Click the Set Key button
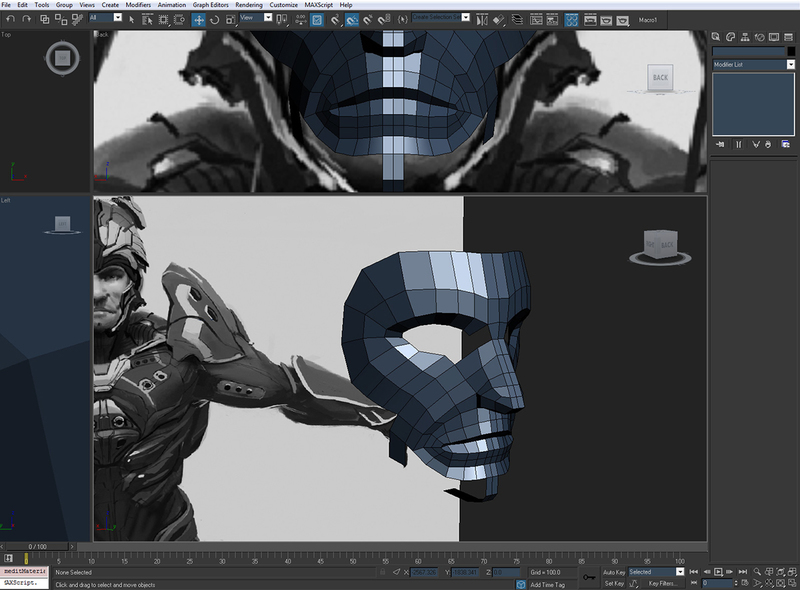The image size is (800, 590). 614,583
